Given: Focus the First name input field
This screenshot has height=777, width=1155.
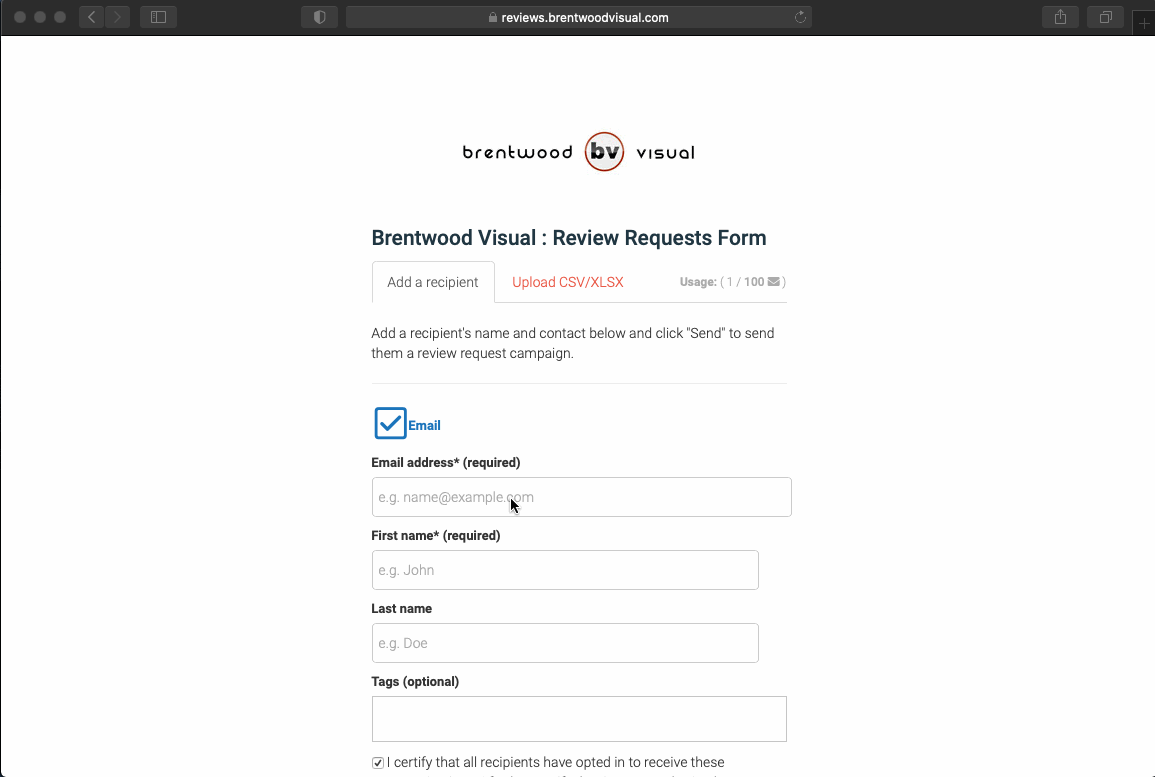Looking at the screenshot, I should (x=565, y=570).
